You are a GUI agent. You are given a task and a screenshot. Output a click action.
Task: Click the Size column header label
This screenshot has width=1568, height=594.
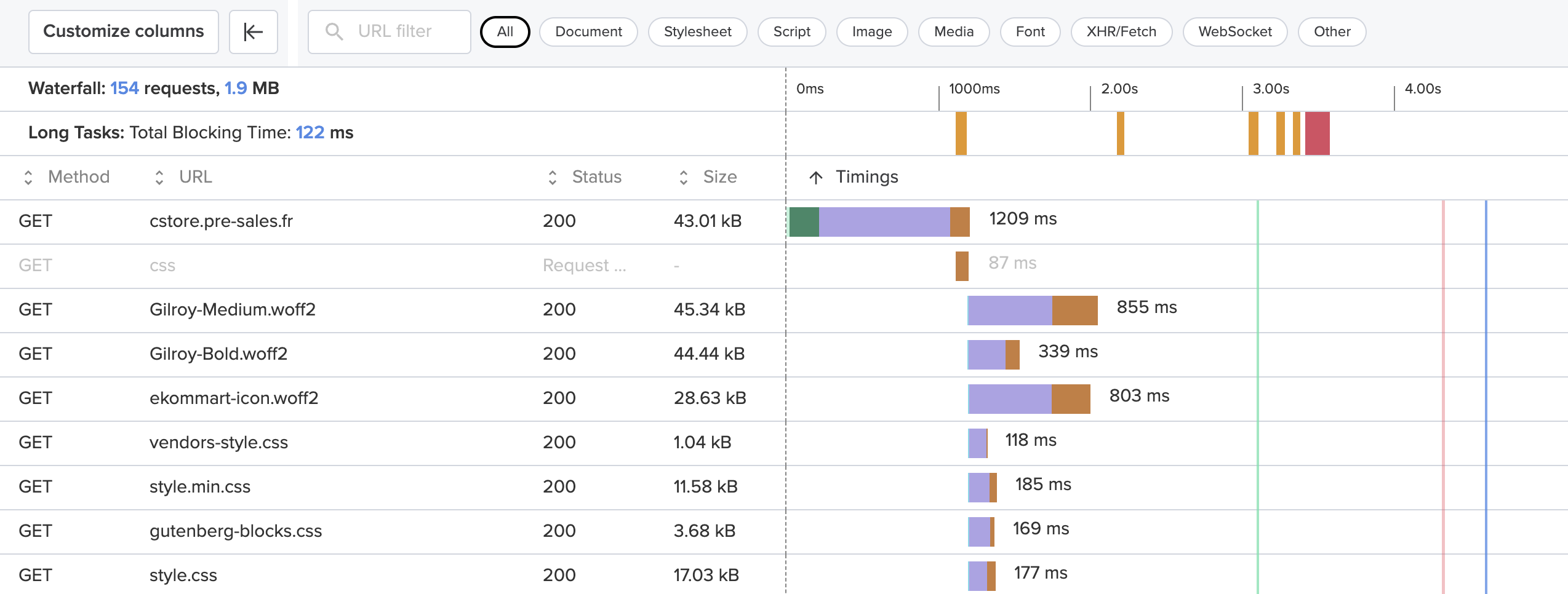pos(720,177)
